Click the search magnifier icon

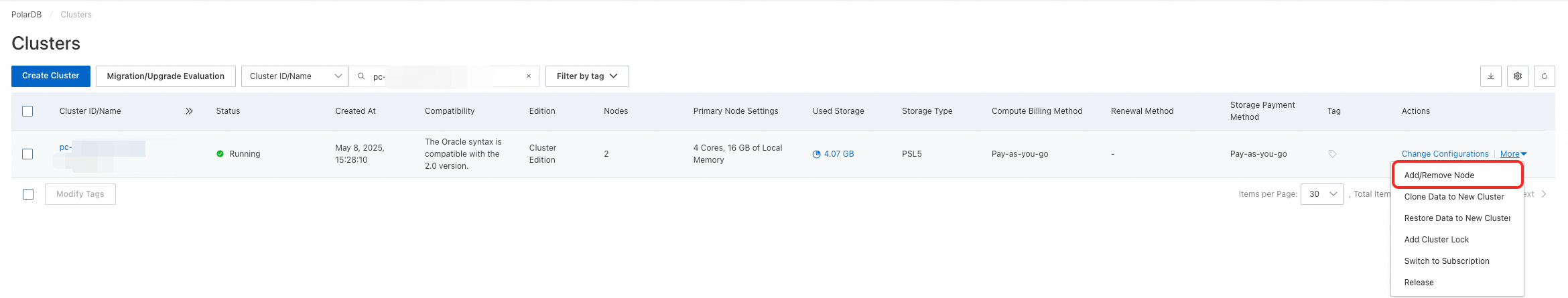361,76
